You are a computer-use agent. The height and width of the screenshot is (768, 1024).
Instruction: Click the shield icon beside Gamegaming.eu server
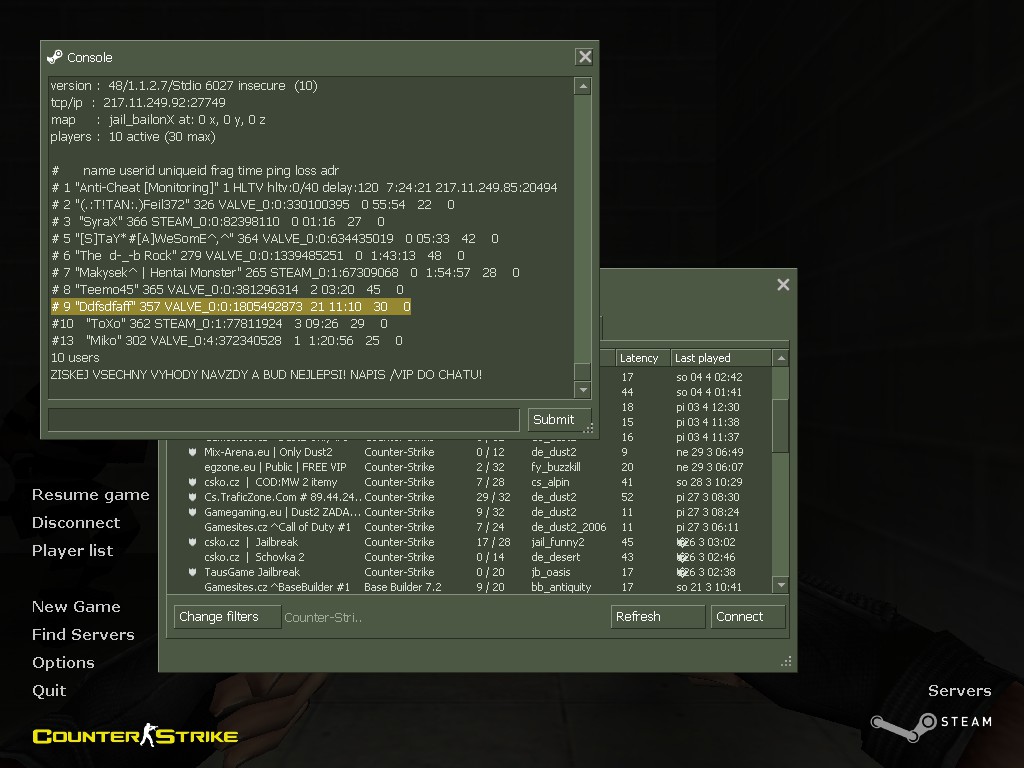(x=193, y=512)
